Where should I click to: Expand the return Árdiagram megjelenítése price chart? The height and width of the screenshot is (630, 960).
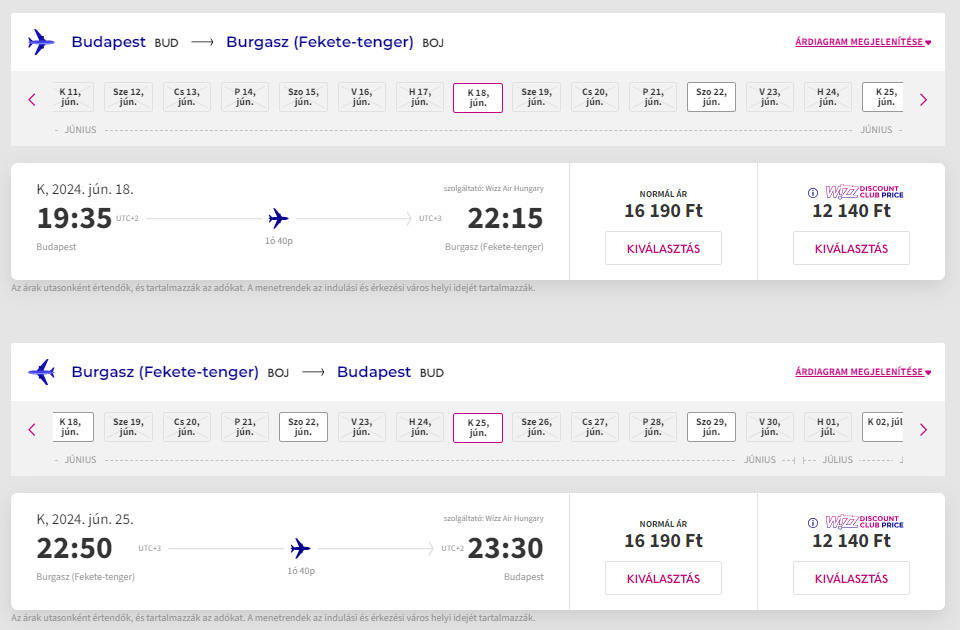[x=863, y=372]
